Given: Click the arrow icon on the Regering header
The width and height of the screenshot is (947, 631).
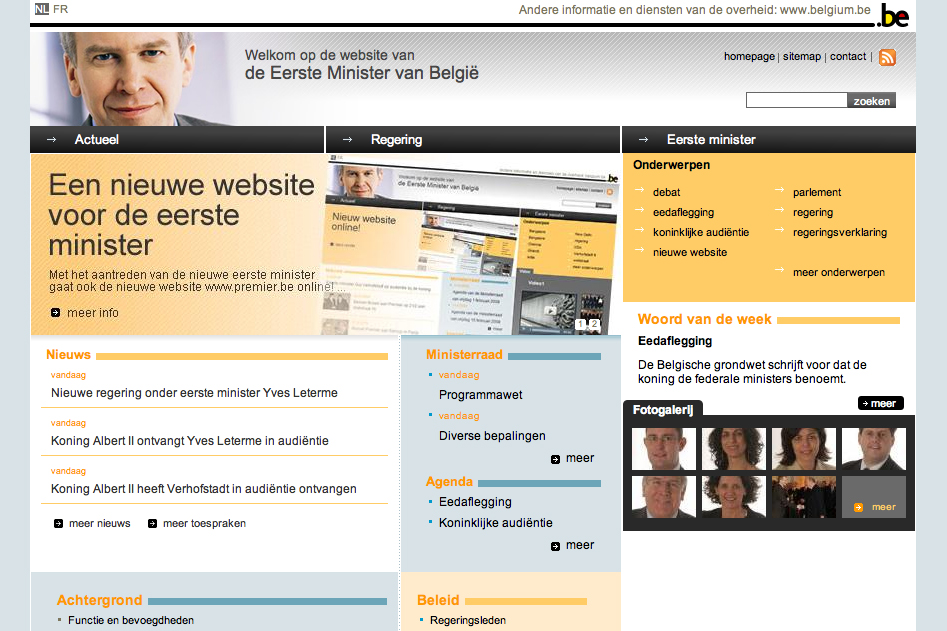Looking at the screenshot, I should [346, 140].
